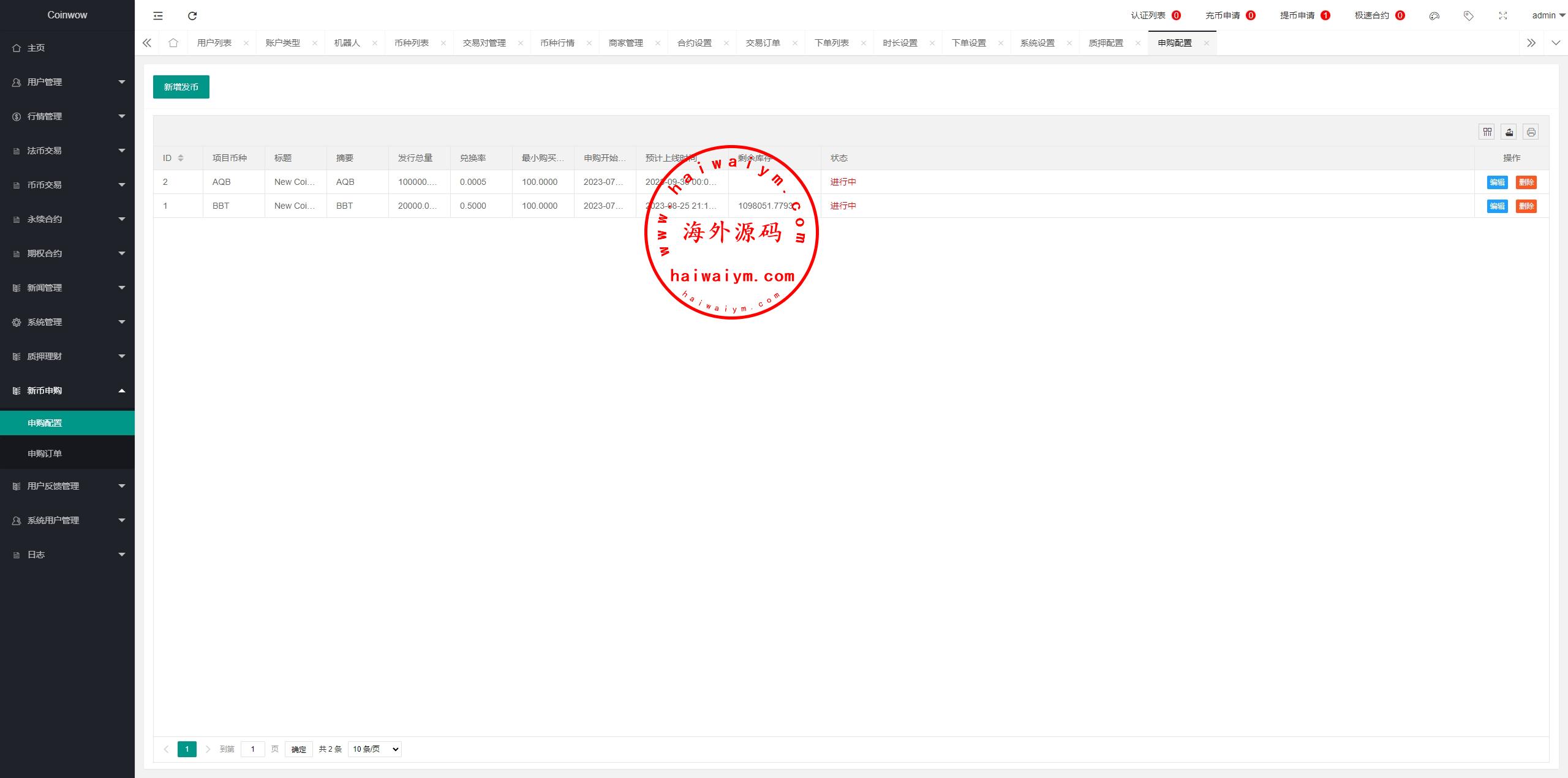Sort table by ID column arrows
This screenshot has height=778, width=1568.
coord(181,158)
